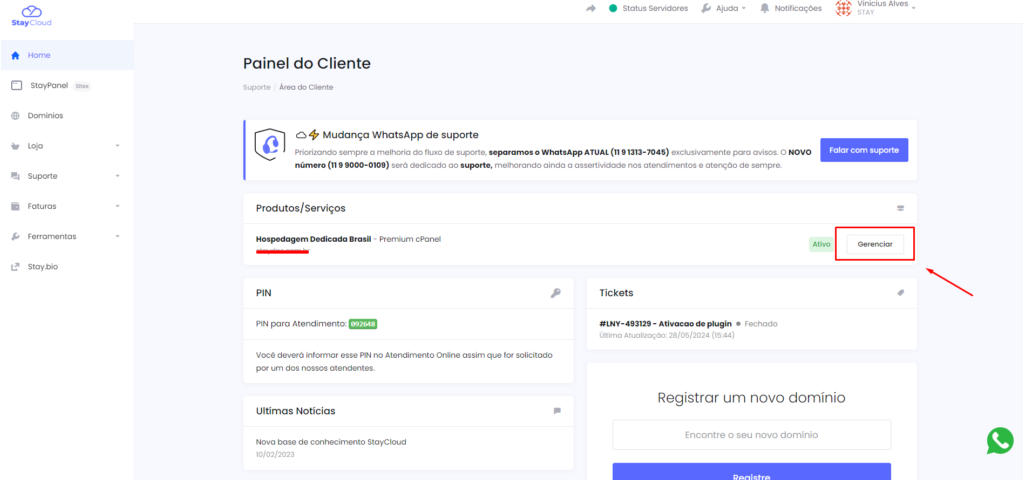Click the green PIN code 092648

[x=363, y=323]
